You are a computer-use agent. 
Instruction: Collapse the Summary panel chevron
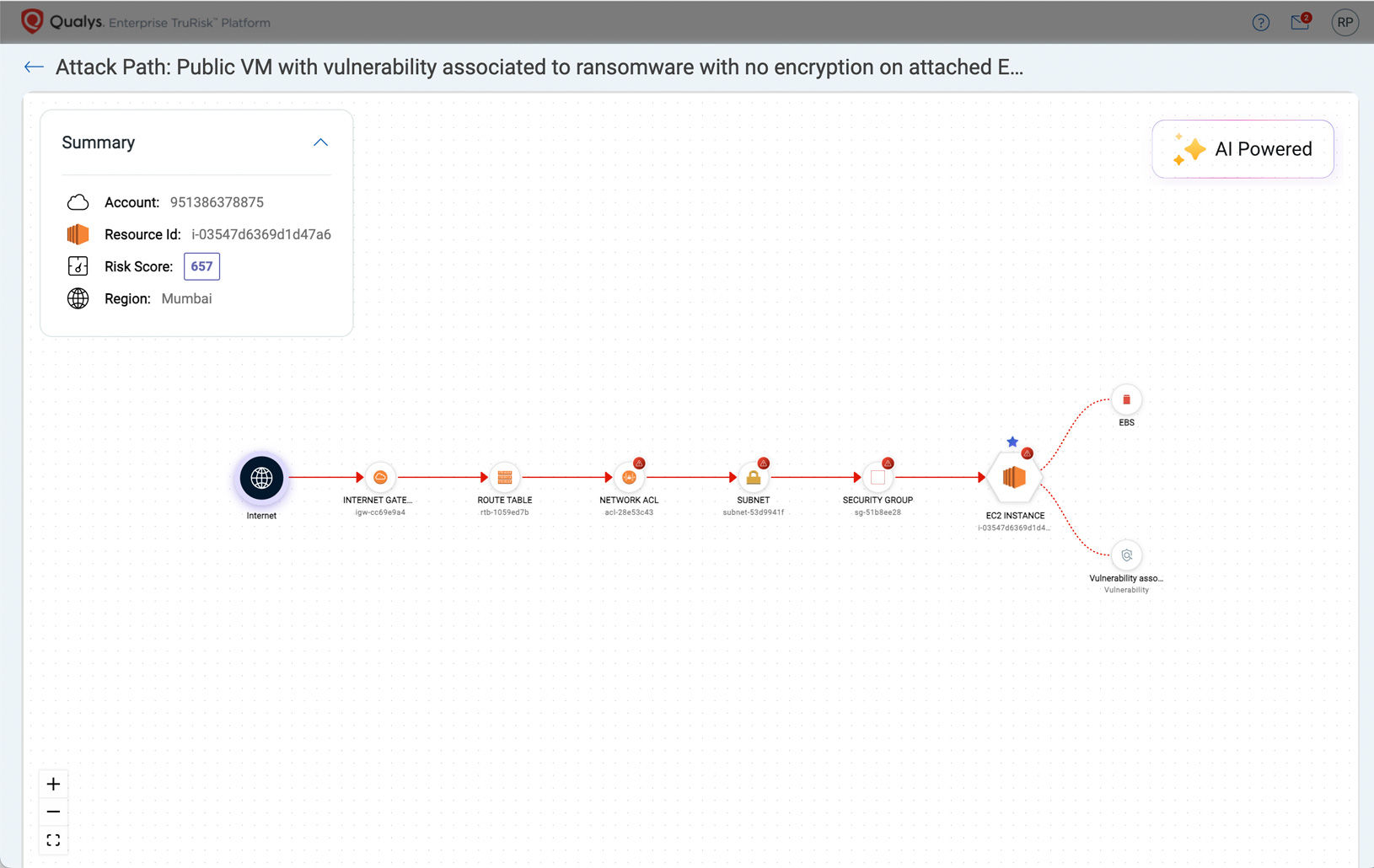[x=320, y=142]
